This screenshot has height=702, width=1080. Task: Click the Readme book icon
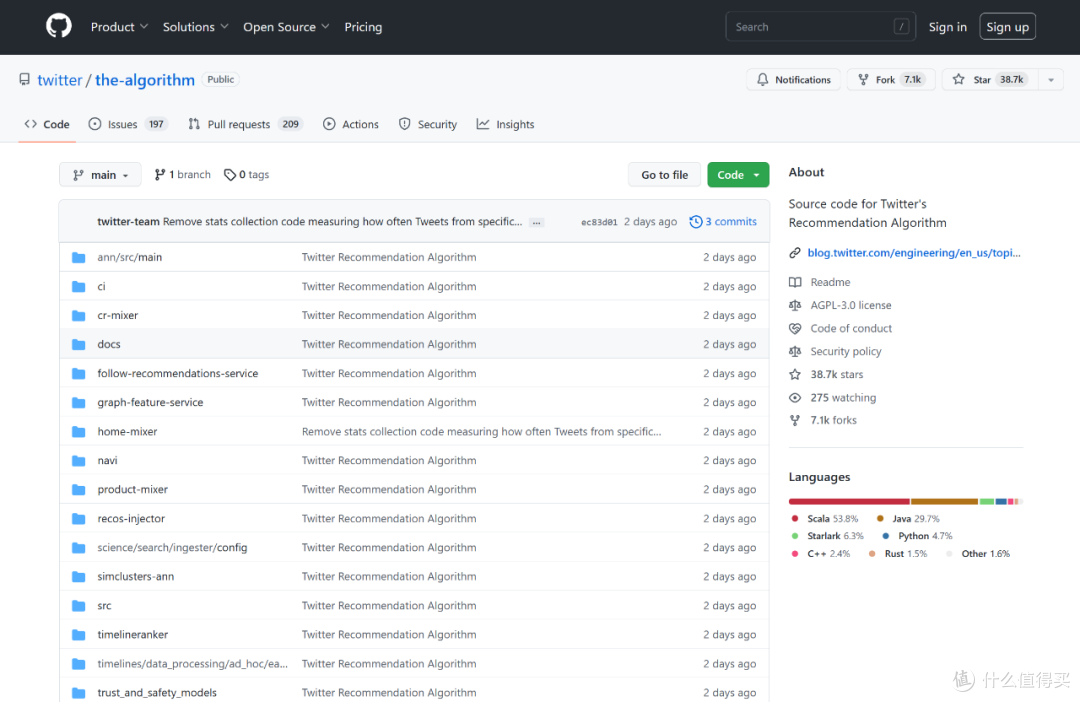[x=795, y=282]
